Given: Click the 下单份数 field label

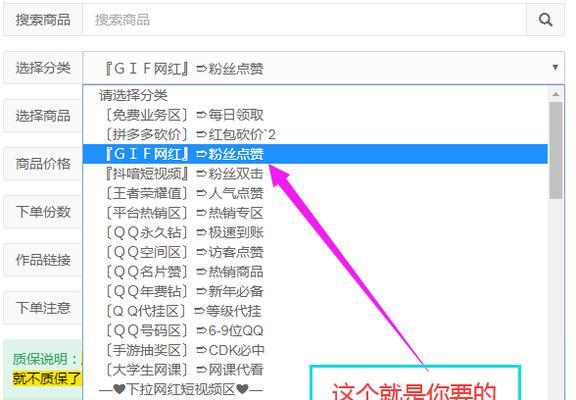Looking at the screenshot, I should (x=43, y=212).
